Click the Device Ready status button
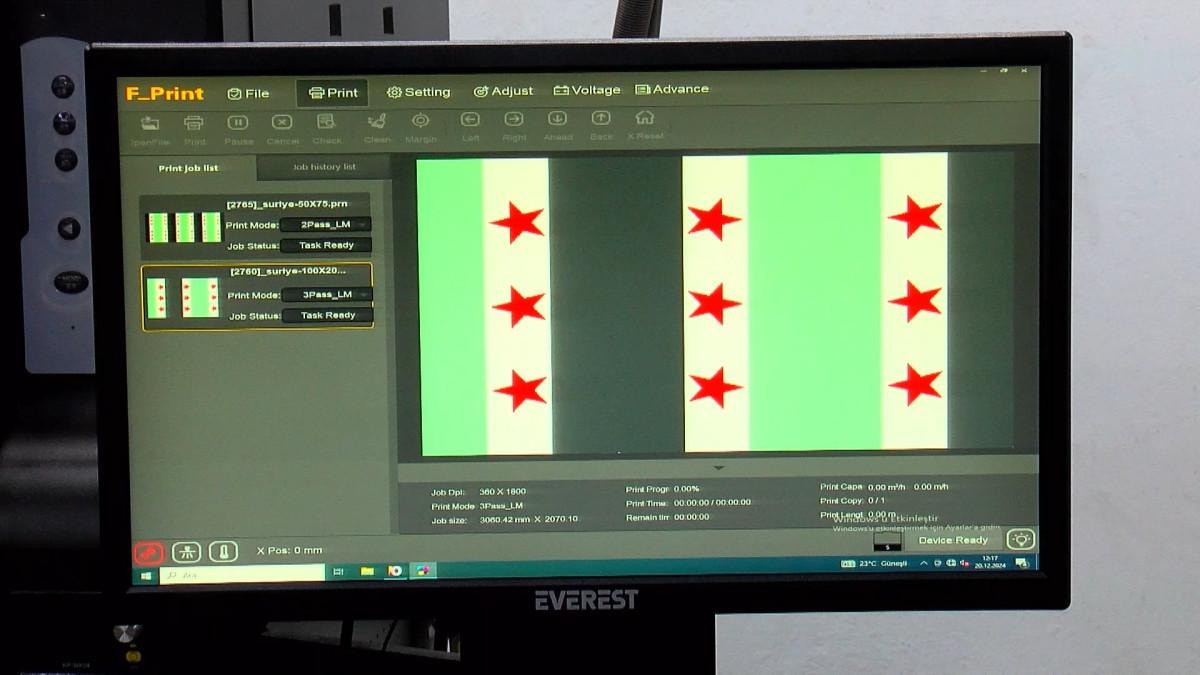This screenshot has width=1200, height=675. pyautogui.click(x=952, y=540)
